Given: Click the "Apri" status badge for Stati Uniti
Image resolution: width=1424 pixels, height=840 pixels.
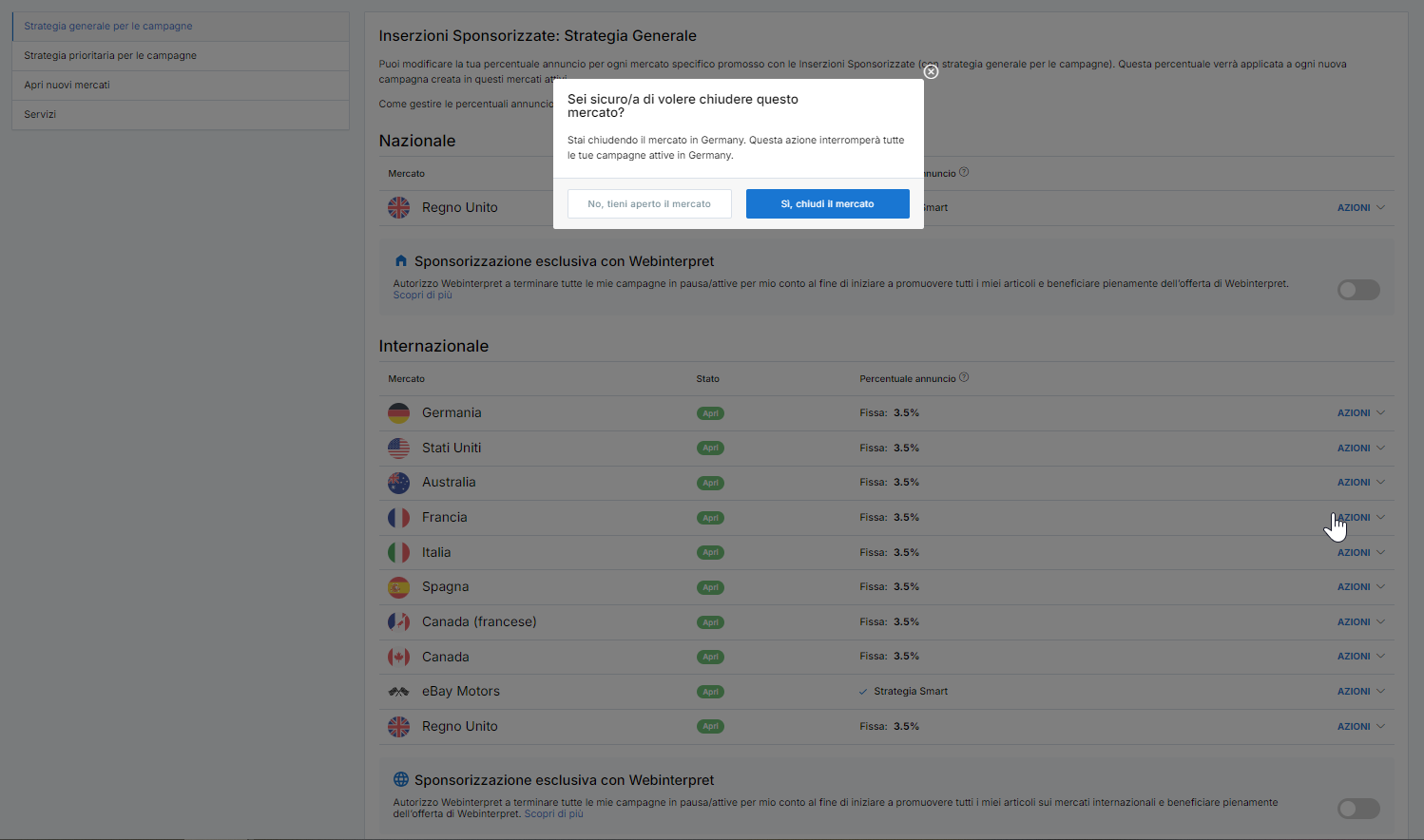Looking at the screenshot, I should [x=710, y=448].
